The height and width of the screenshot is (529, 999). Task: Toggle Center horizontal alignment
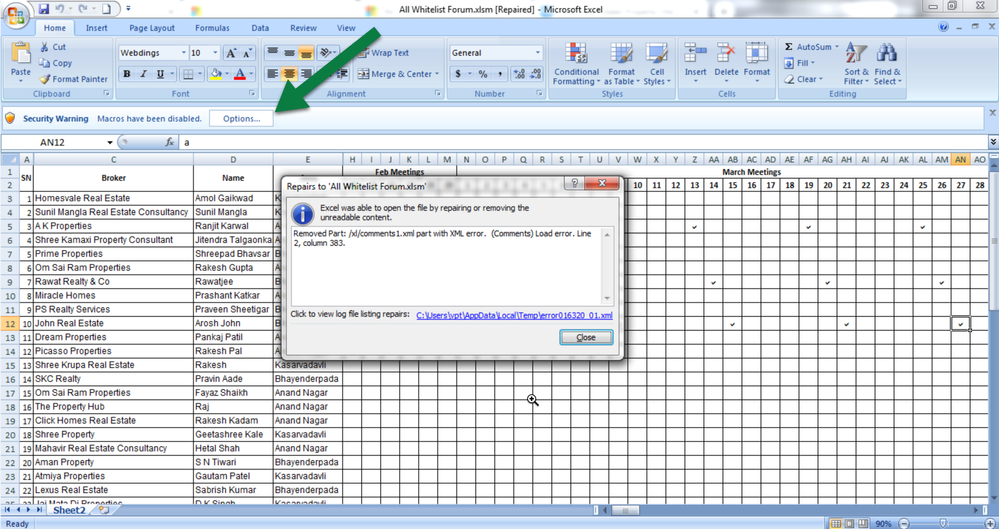[x=289, y=74]
